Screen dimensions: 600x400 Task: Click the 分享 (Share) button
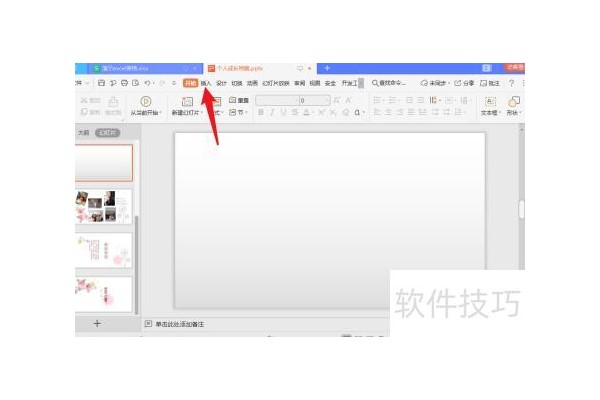pos(464,83)
